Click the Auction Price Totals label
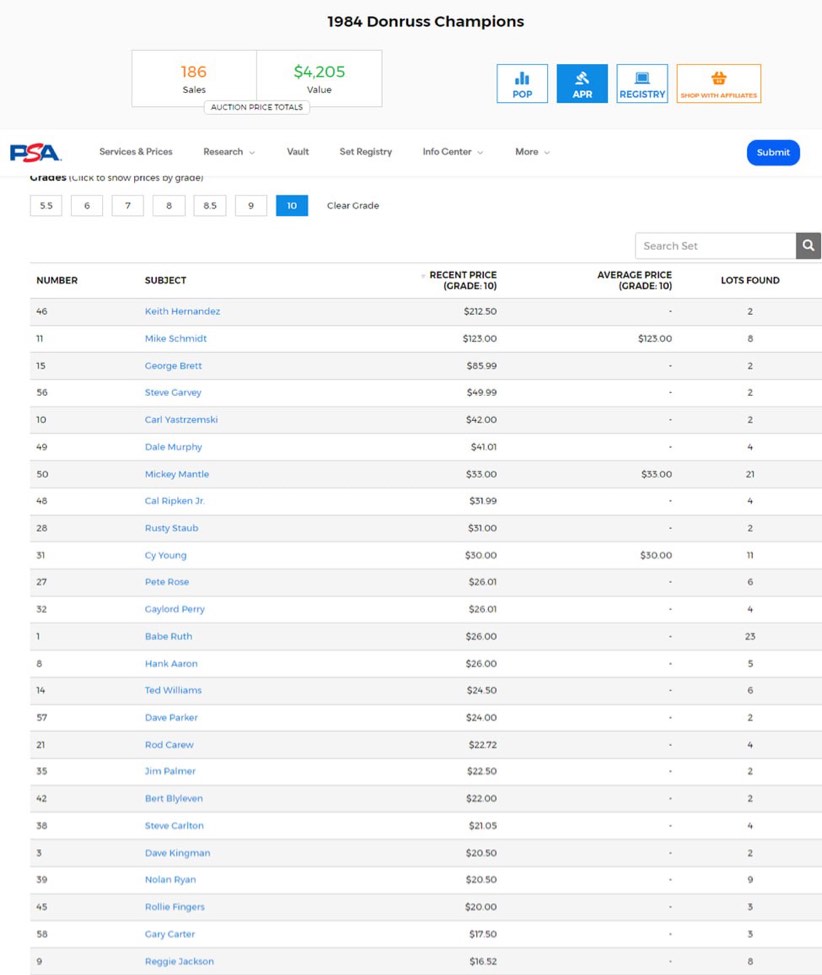This screenshot has width=822, height=975. [257, 108]
